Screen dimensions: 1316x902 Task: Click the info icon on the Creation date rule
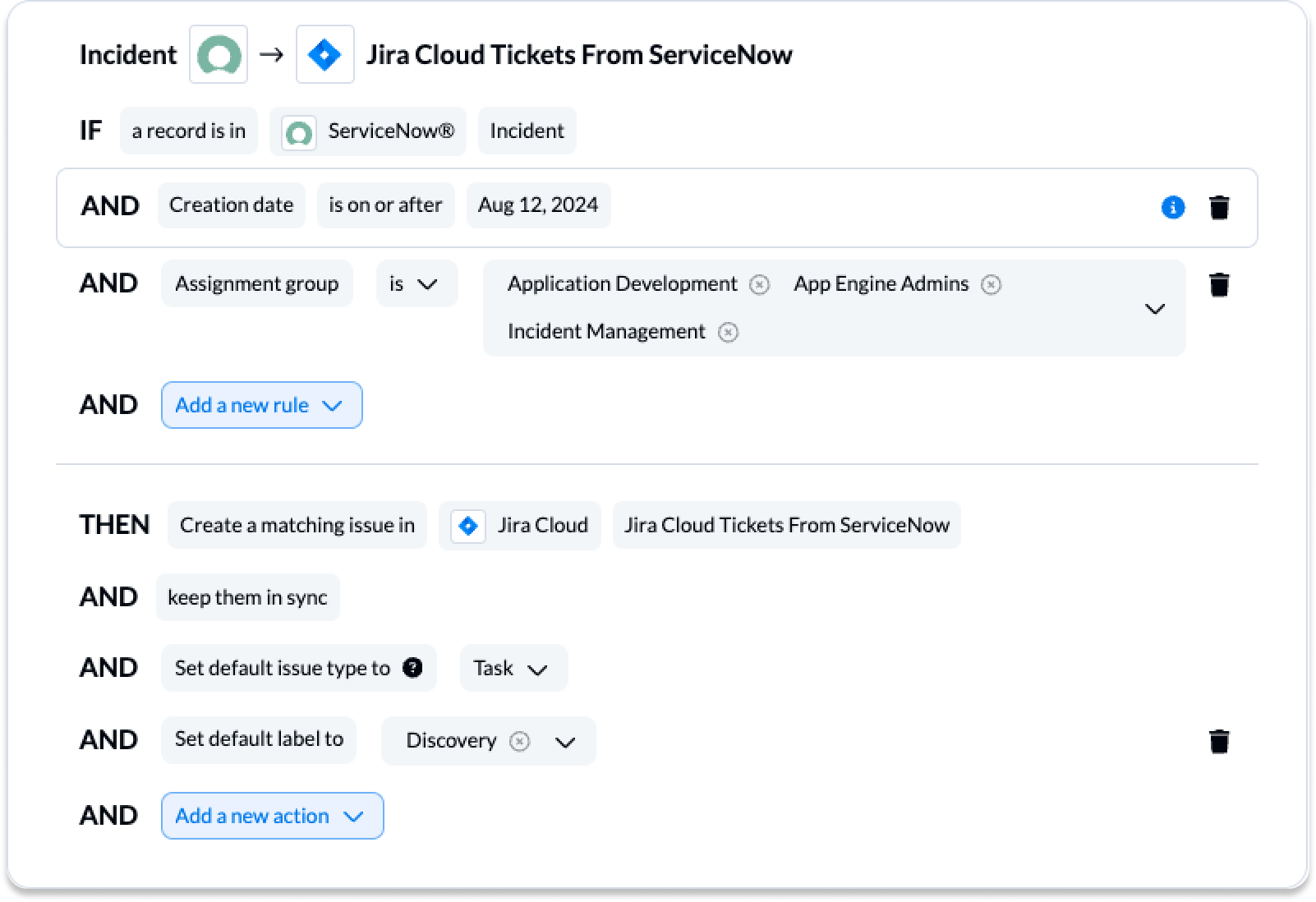(1173, 208)
